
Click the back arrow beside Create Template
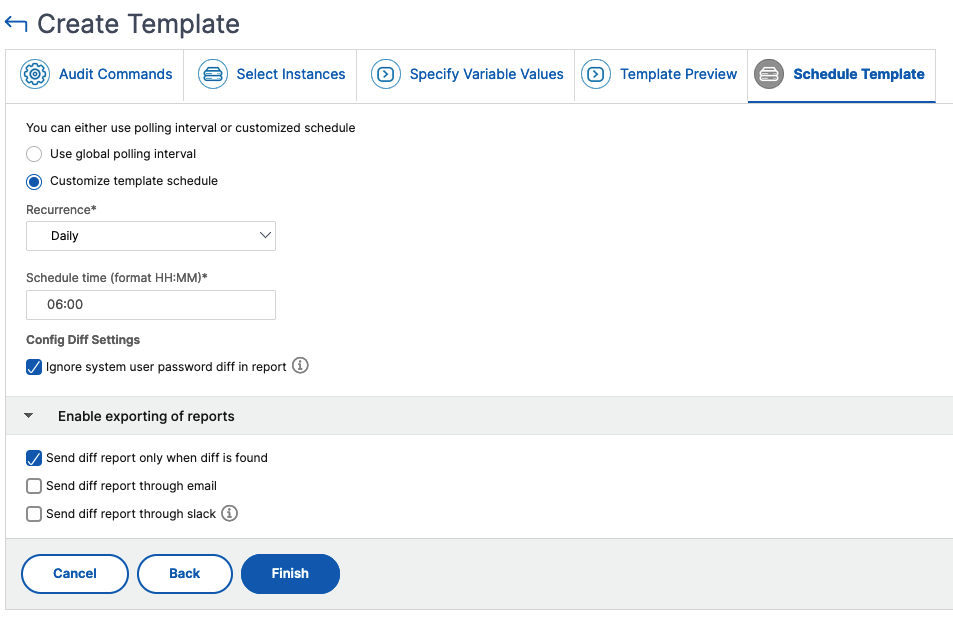(x=16, y=24)
